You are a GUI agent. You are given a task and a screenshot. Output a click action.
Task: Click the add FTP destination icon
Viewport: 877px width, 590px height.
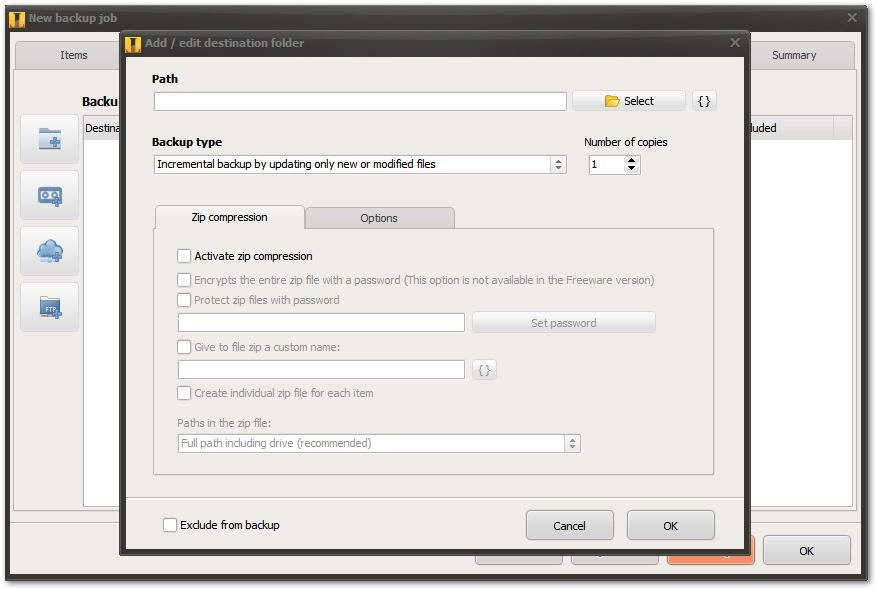pos(50,307)
